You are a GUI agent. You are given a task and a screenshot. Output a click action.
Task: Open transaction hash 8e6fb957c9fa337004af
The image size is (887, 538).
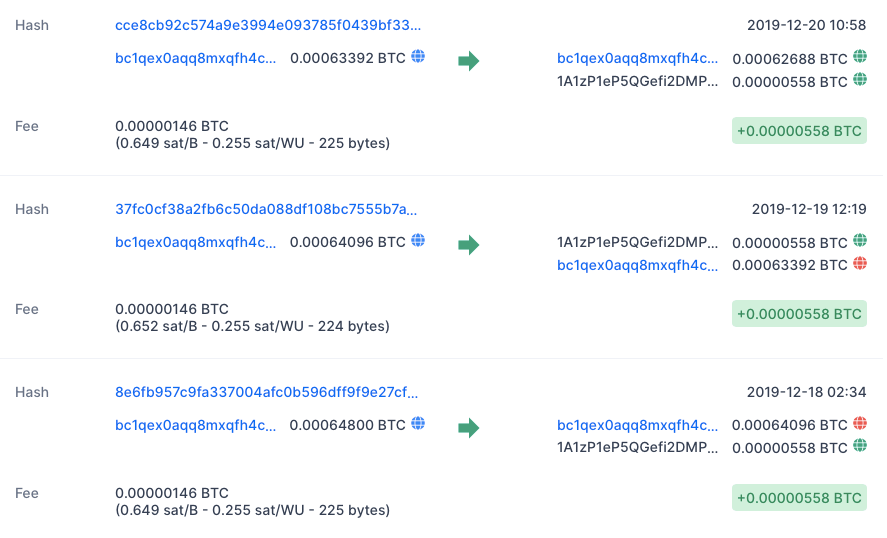pyautogui.click(x=267, y=392)
